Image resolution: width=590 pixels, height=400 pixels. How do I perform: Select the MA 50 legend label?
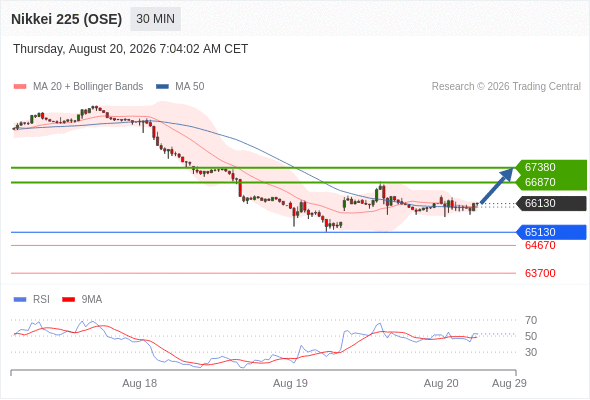coord(190,87)
